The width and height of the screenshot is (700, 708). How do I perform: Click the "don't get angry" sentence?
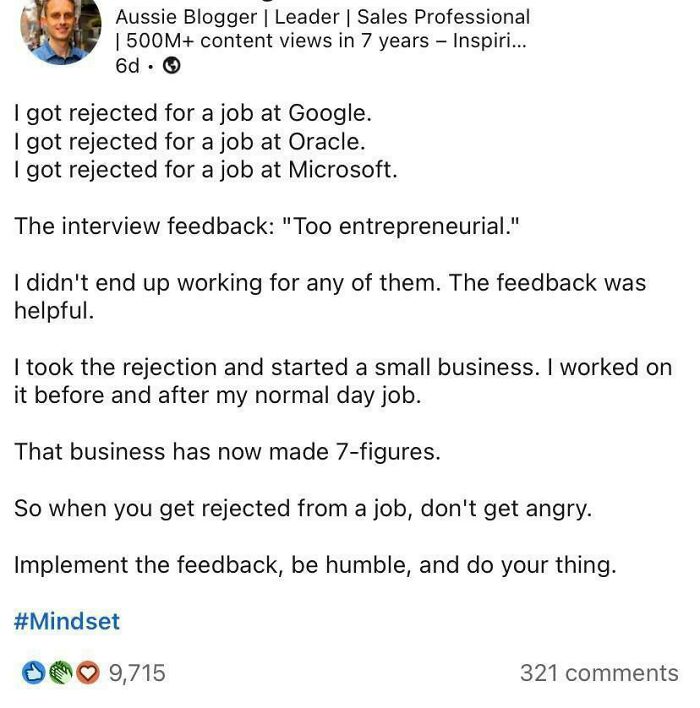pyautogui.click(x=303, y=508)
